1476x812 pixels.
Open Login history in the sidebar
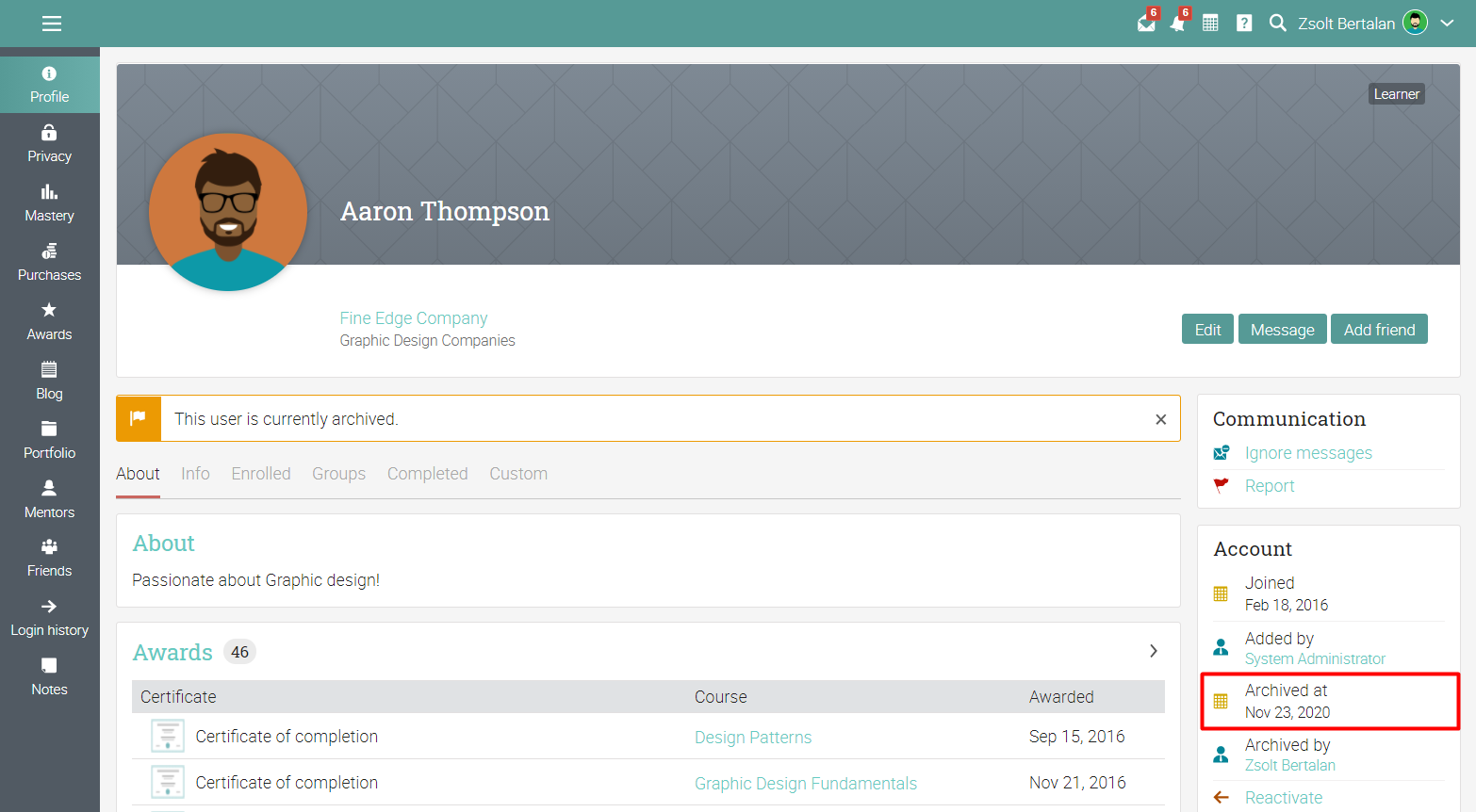(x=50, y=618)
